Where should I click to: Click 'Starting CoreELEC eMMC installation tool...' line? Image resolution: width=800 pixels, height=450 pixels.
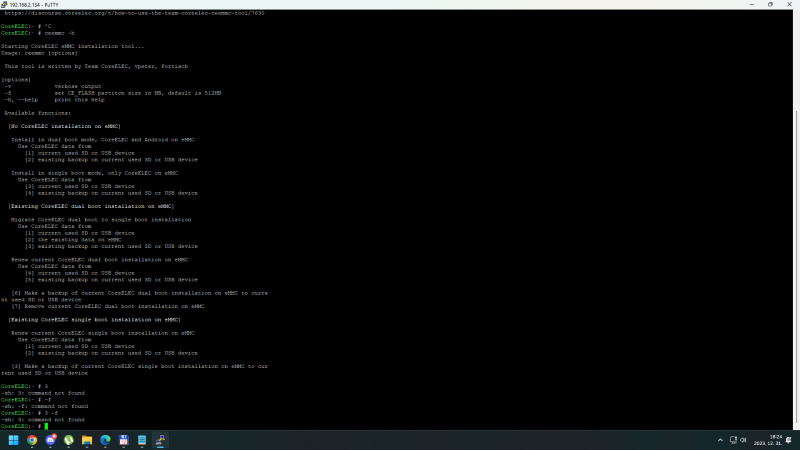72,46
